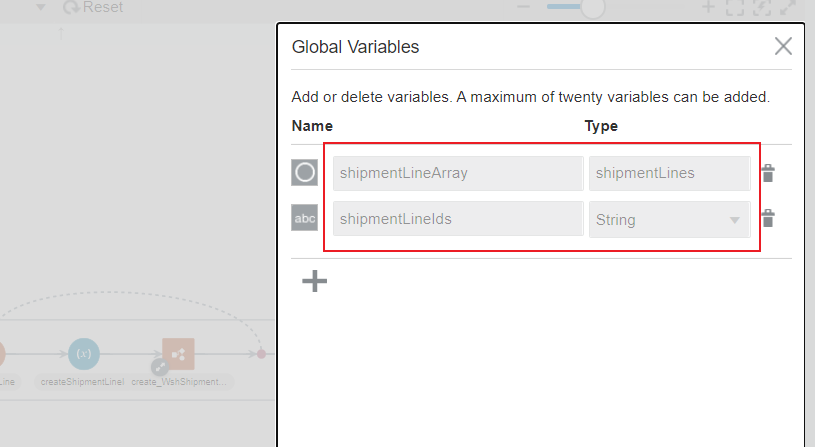Focus the shipmentLineIds name field
This screenshot has height=447, width=815.
(458, 219)
